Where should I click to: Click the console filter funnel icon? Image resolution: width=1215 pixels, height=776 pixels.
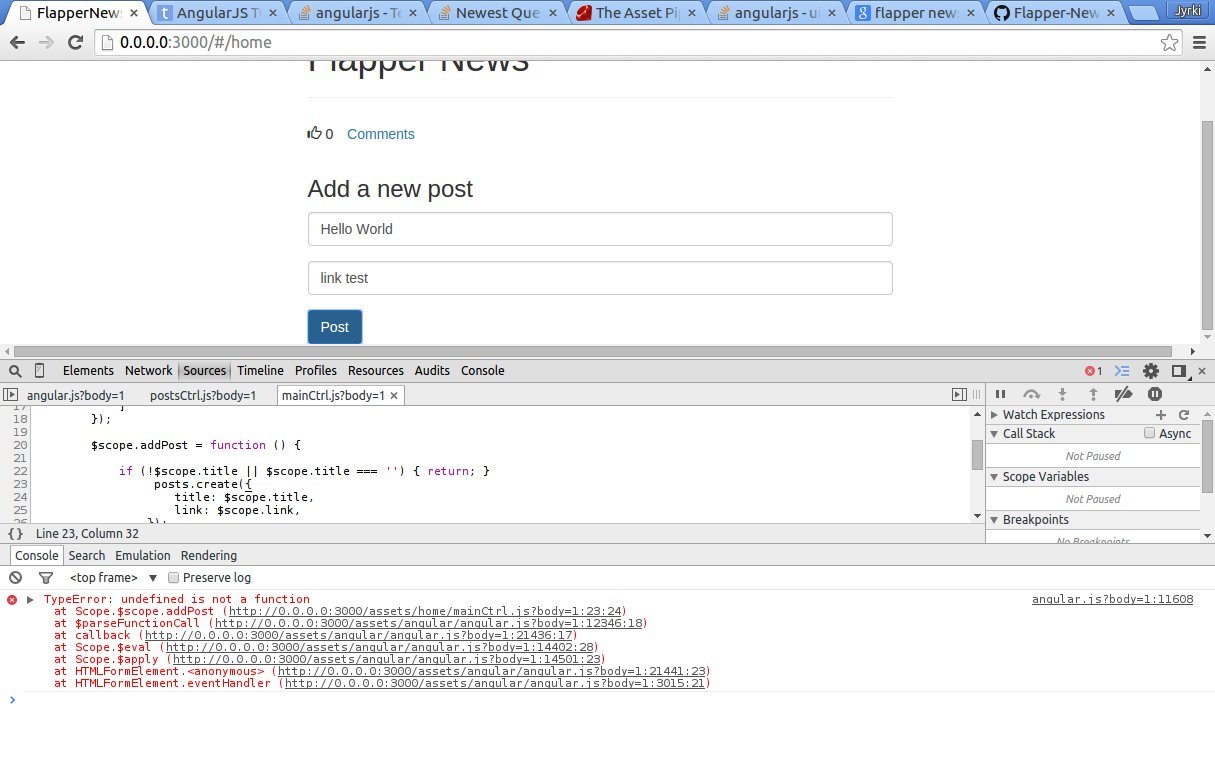[45, 578]
